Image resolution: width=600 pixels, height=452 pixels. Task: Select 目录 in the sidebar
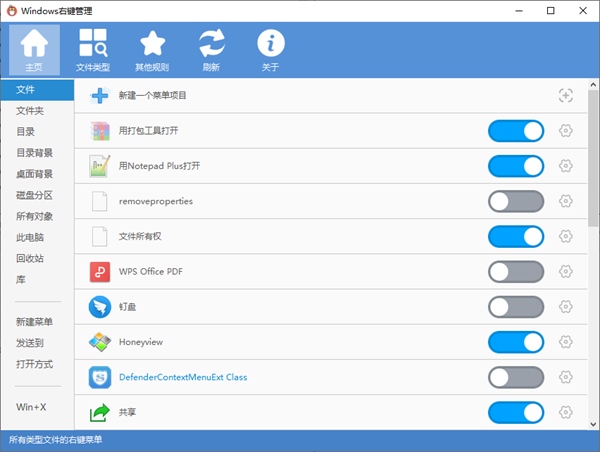38,132
